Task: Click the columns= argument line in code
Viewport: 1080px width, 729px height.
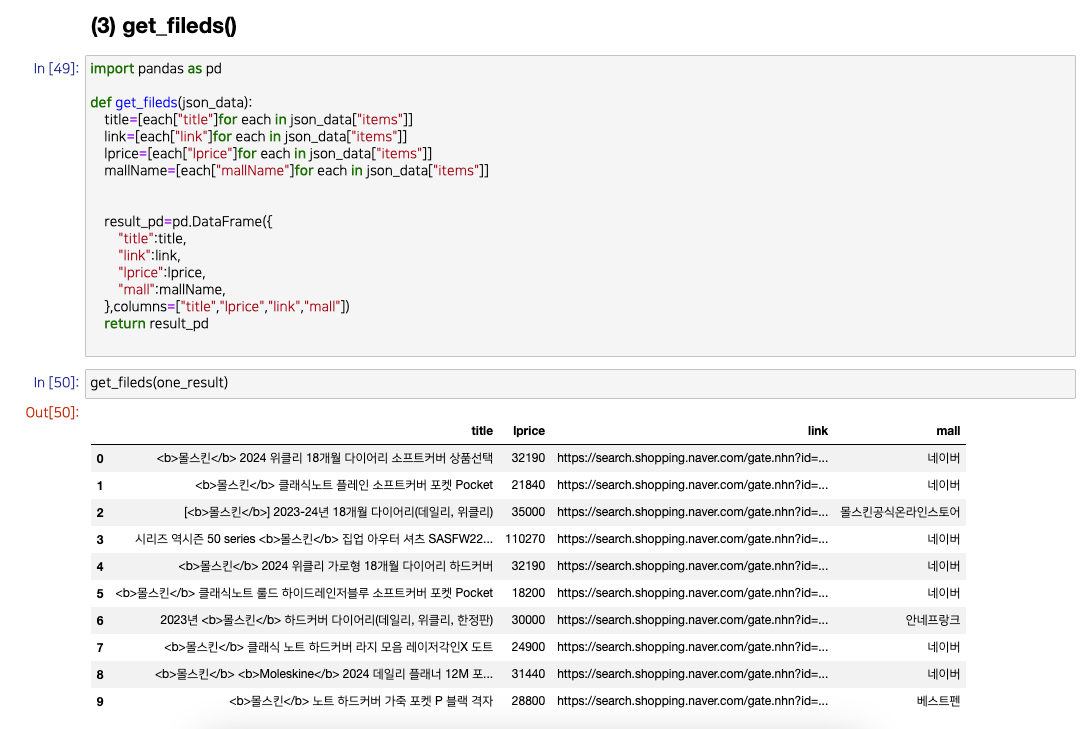Action: pos(227,306)
